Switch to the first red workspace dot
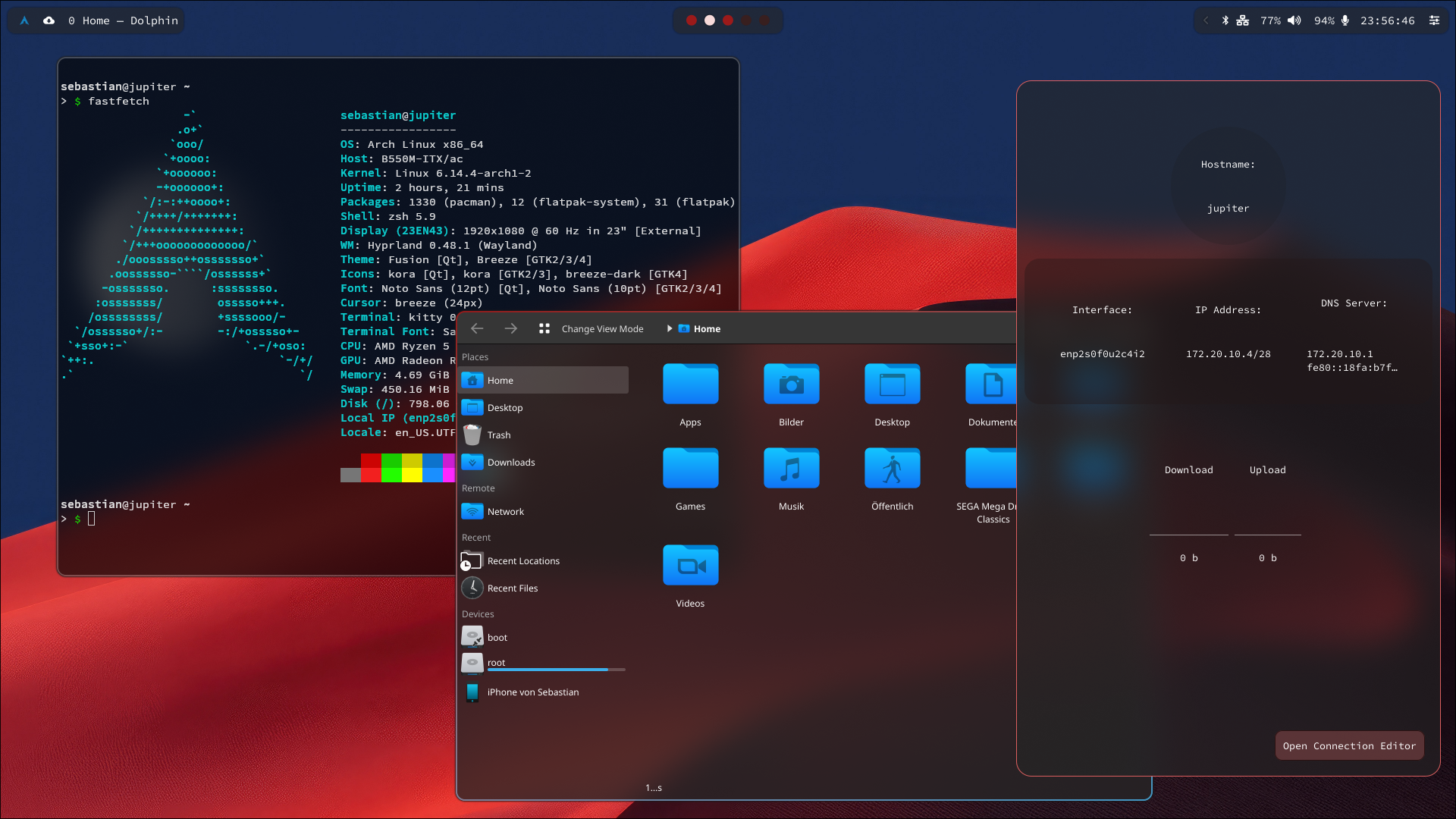The width and height of the screenshot is (1456, 819). [692, 20]
